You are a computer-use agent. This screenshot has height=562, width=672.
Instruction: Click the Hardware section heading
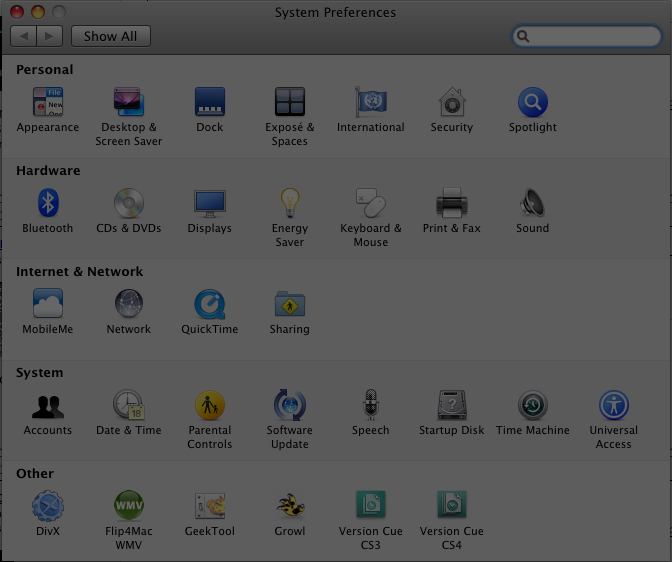(48, 171)
